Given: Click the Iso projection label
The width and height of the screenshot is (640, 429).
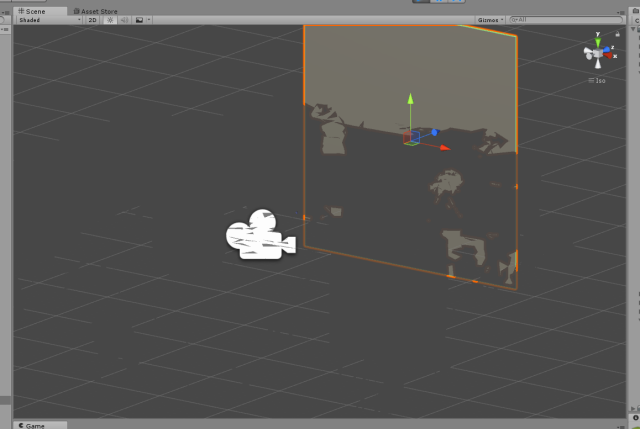Looking at the screenshot, I should [597, 80].
